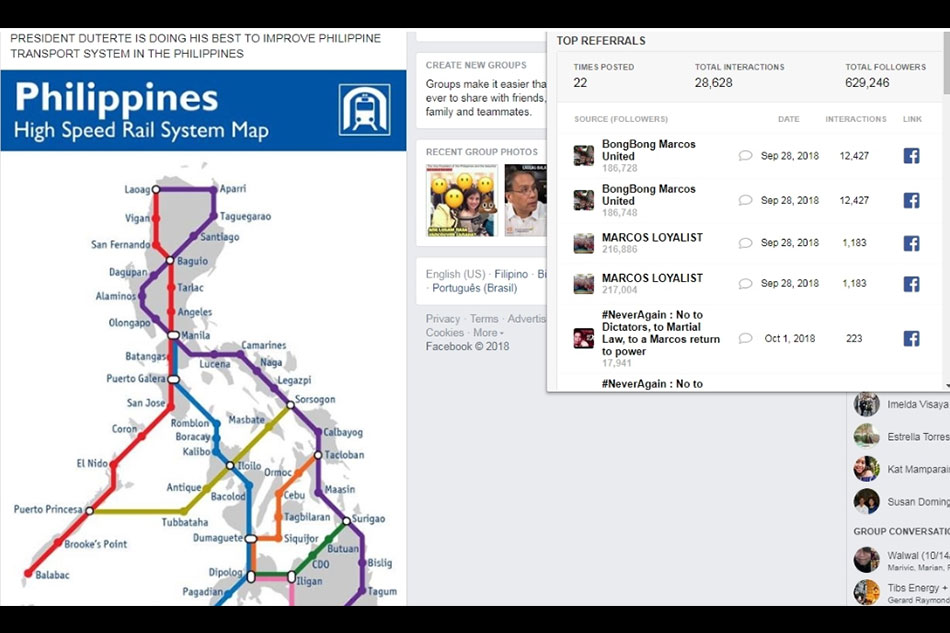Click the Create New Groups heading
The height and width of the screenshot is (633, 950).
476,65
